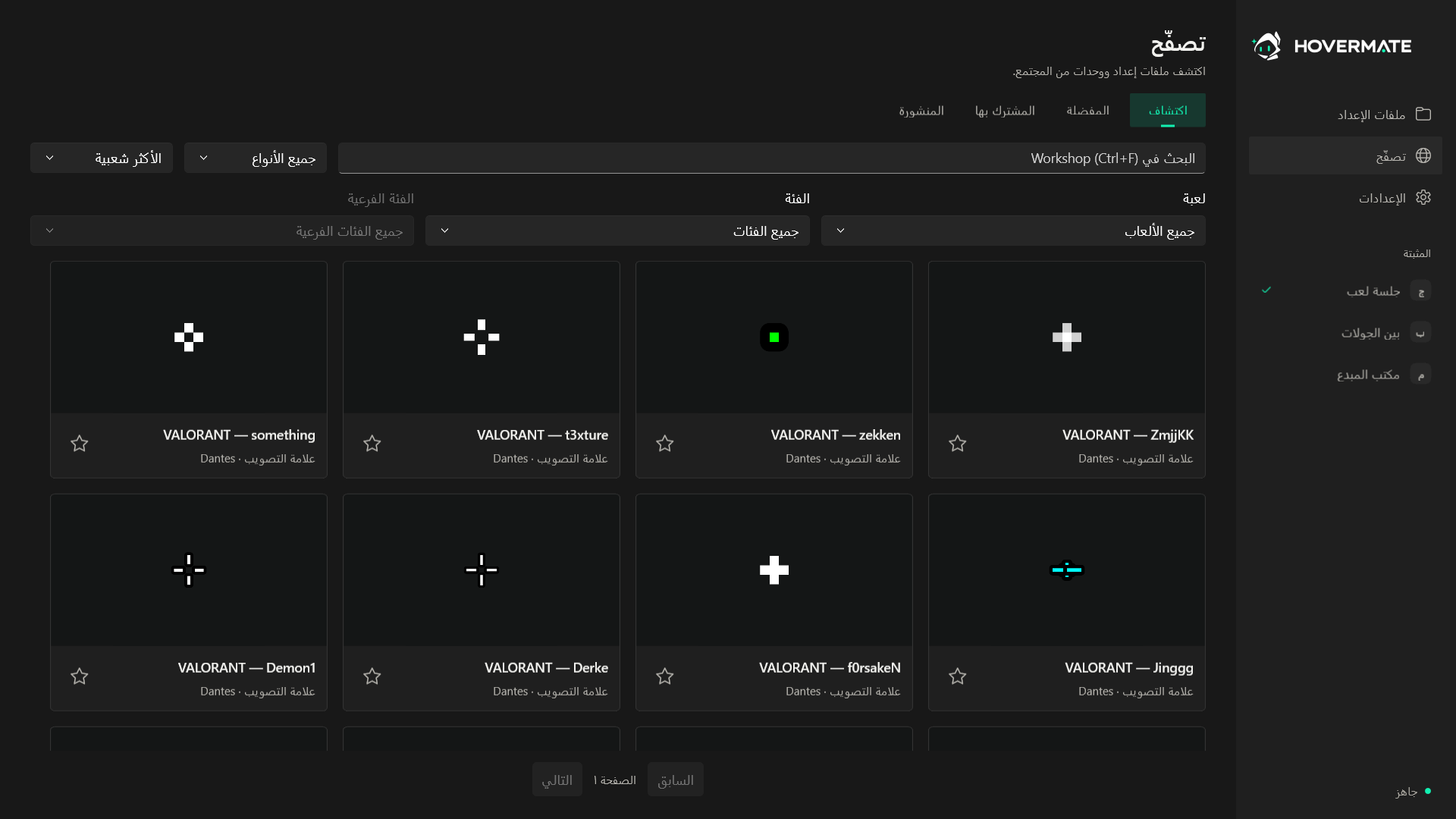Select pinned profile badge ب for بين الجولات
Screen dimensions: 1456x819
pos(1420,332)
